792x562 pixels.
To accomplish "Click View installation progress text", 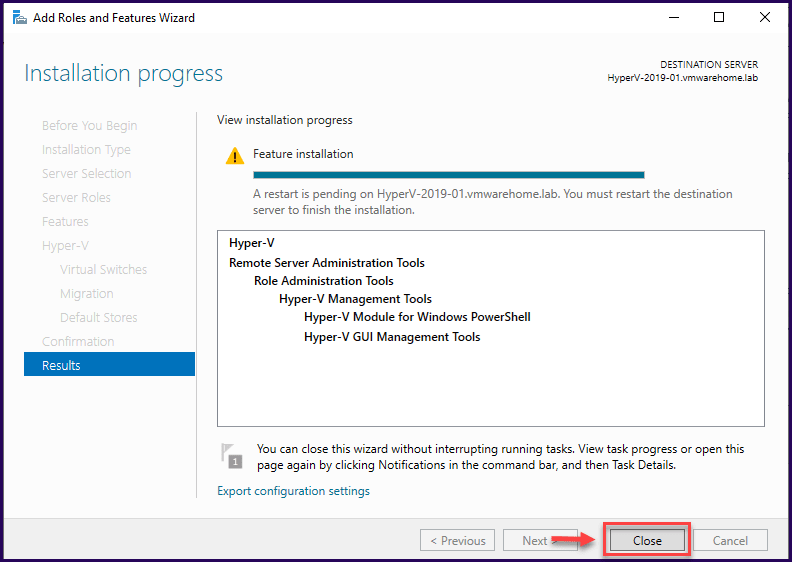I will 285,120.
